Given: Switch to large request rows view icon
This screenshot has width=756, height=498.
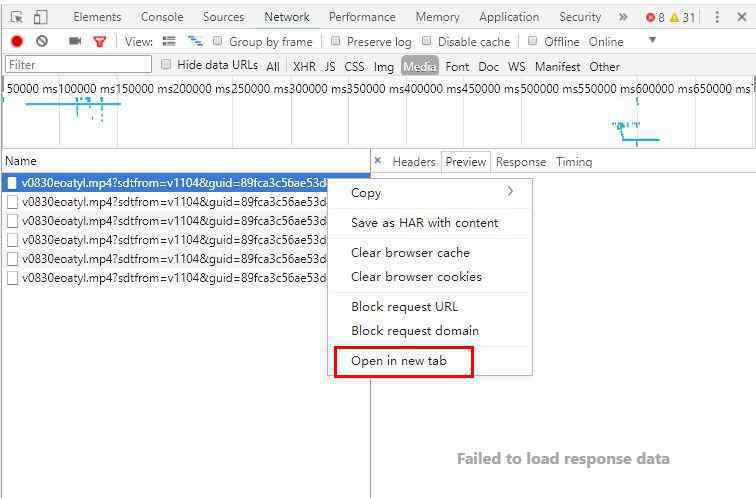Looking at the screenshot, I should click(169, 41).
